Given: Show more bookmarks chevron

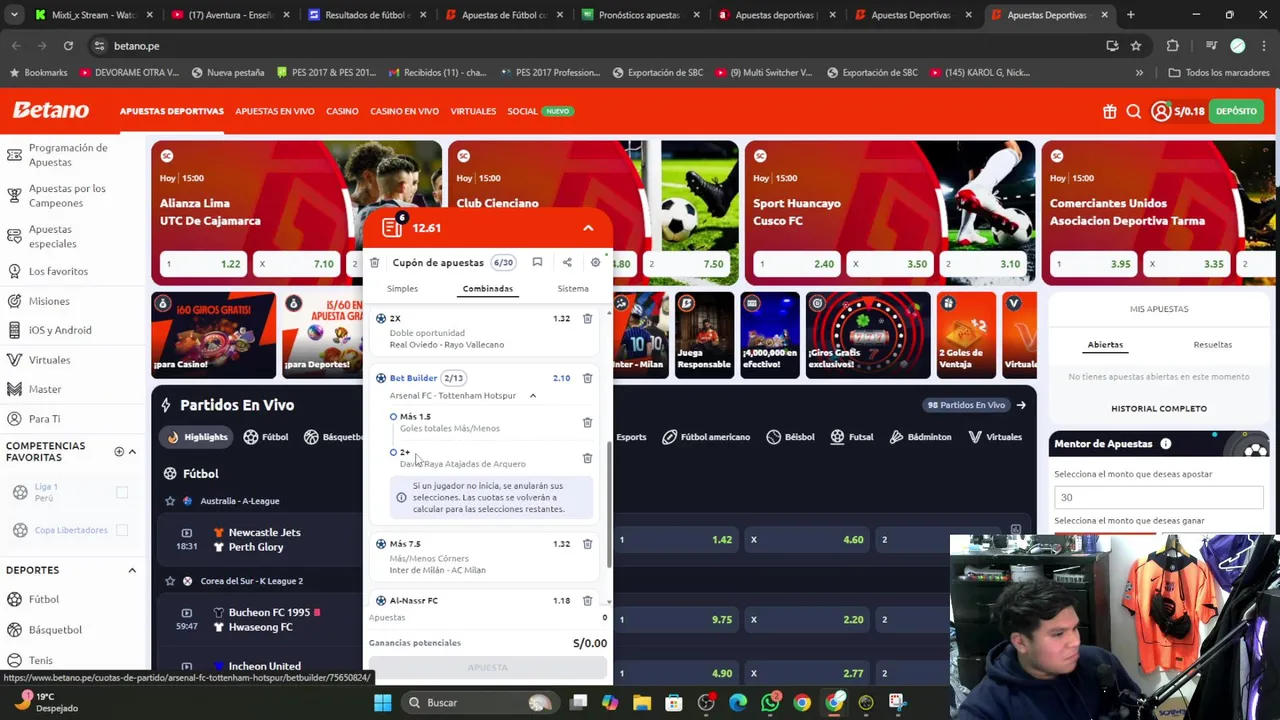Looking at the screenshot, I should coord(1139,73).
